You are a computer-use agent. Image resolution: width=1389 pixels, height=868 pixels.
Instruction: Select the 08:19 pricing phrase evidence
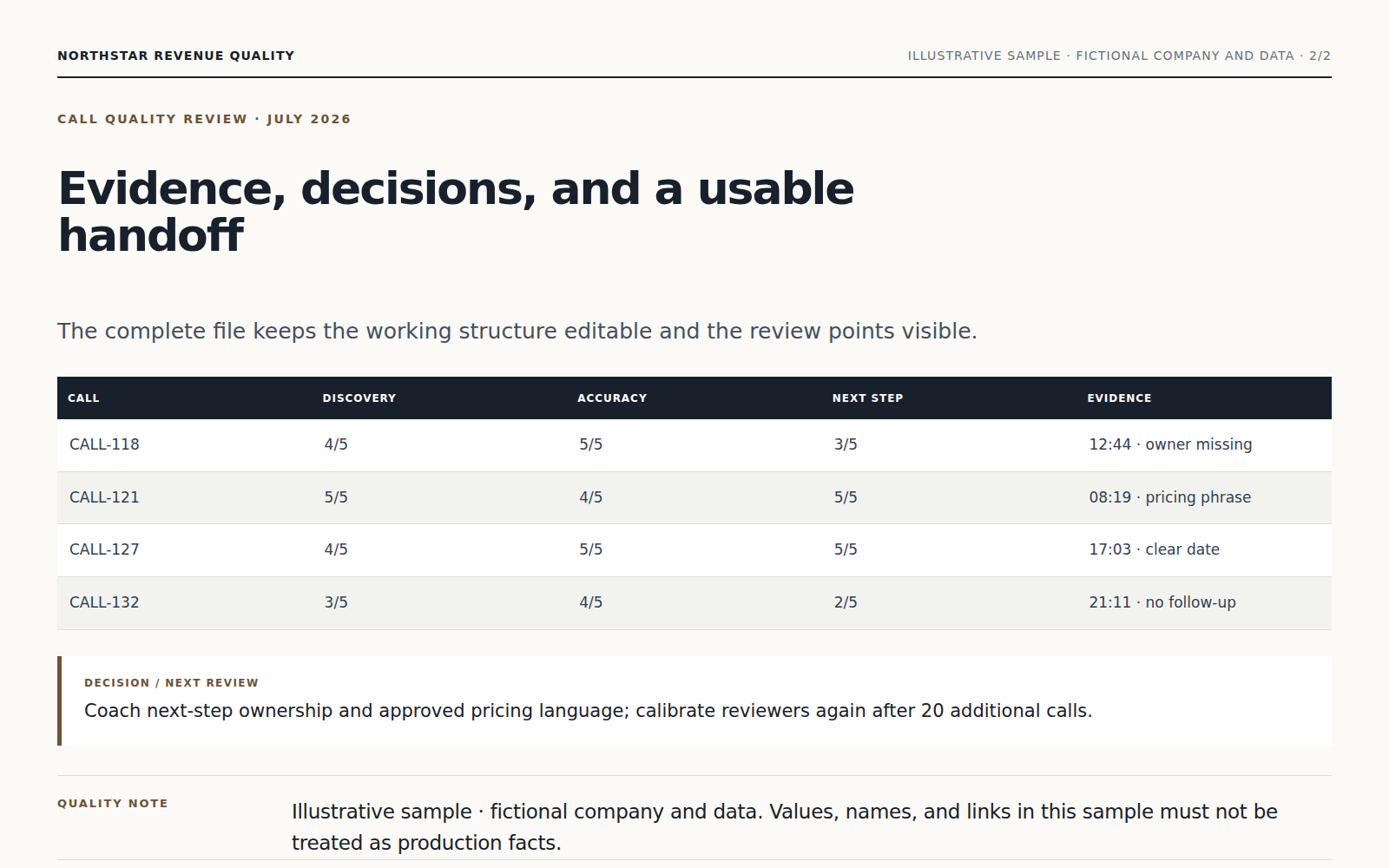pyautogui.click(x=1169, y=497)
